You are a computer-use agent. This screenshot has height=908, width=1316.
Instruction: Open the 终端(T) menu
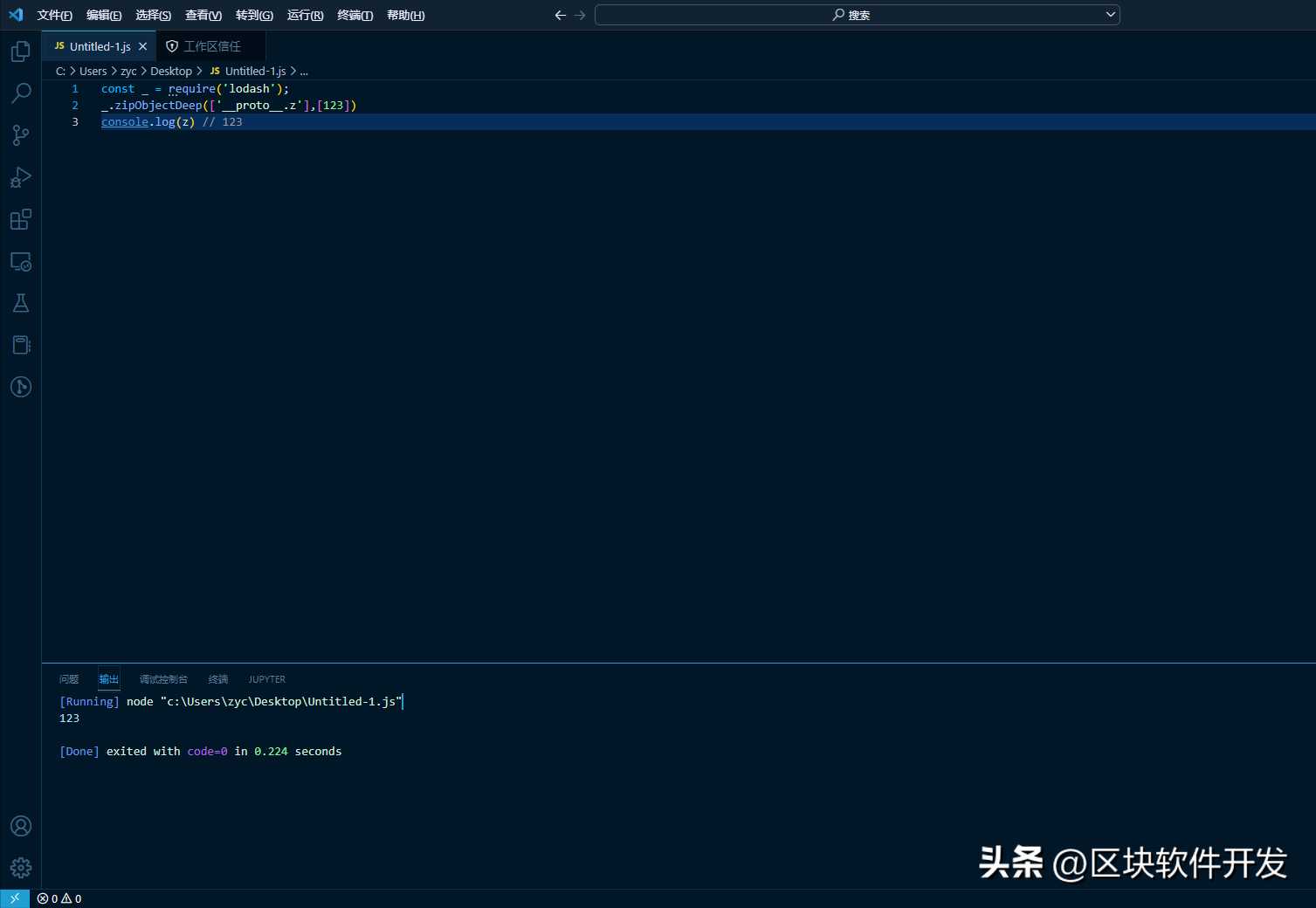(355, 15)
